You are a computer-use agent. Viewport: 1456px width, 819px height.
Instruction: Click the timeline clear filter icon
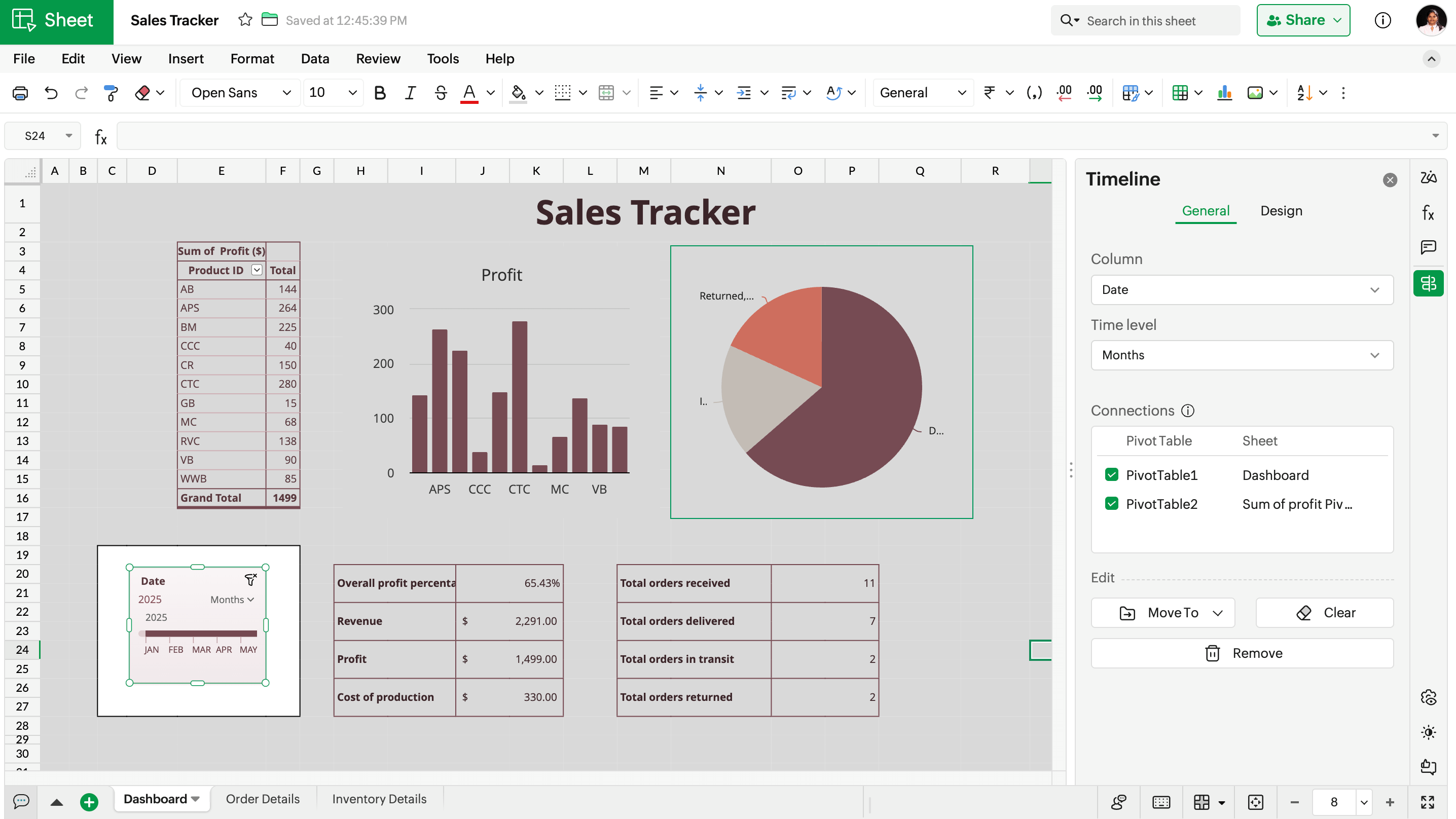(250, 579)
